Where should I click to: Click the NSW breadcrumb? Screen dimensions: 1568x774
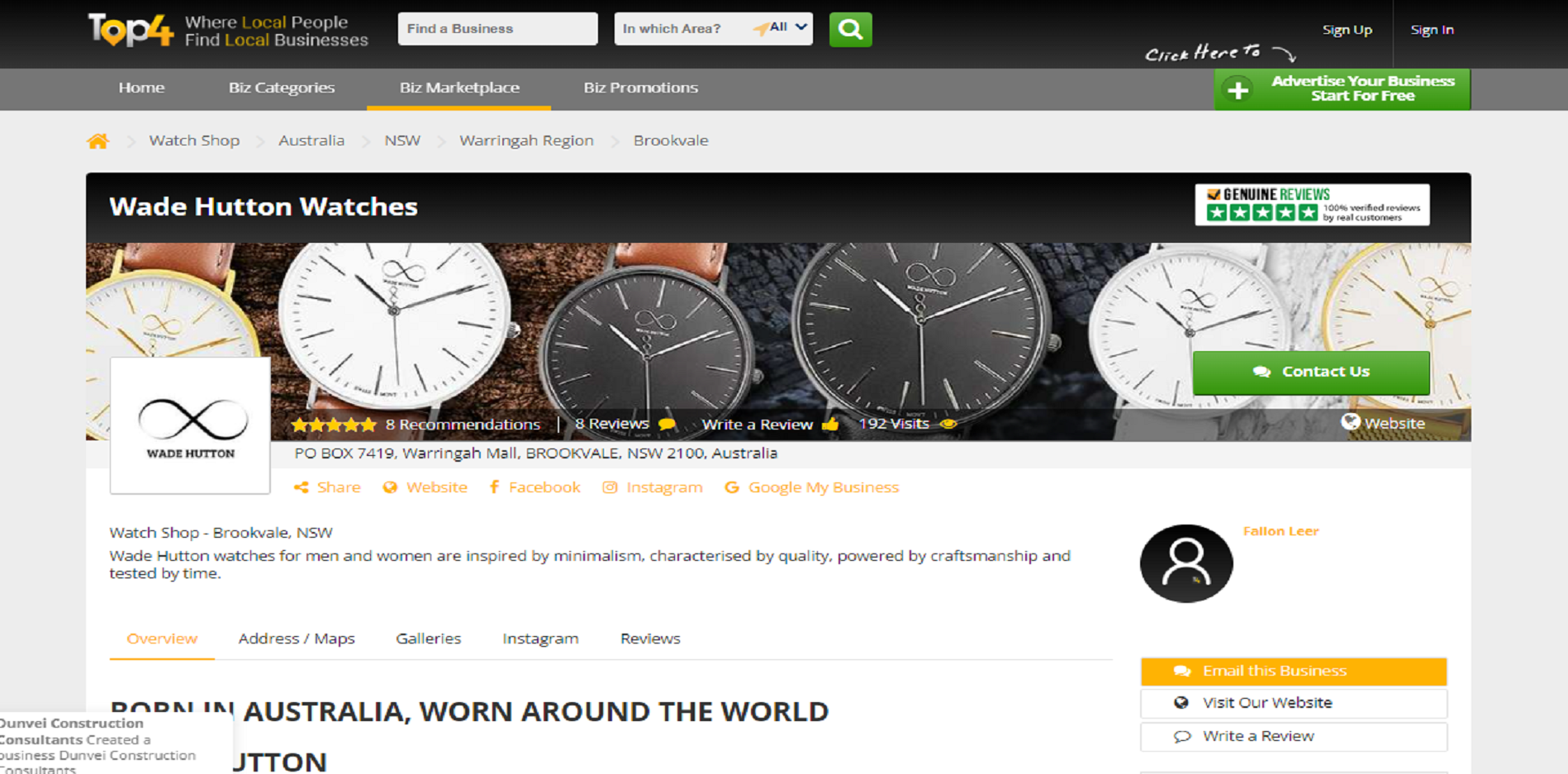point(402,140)
